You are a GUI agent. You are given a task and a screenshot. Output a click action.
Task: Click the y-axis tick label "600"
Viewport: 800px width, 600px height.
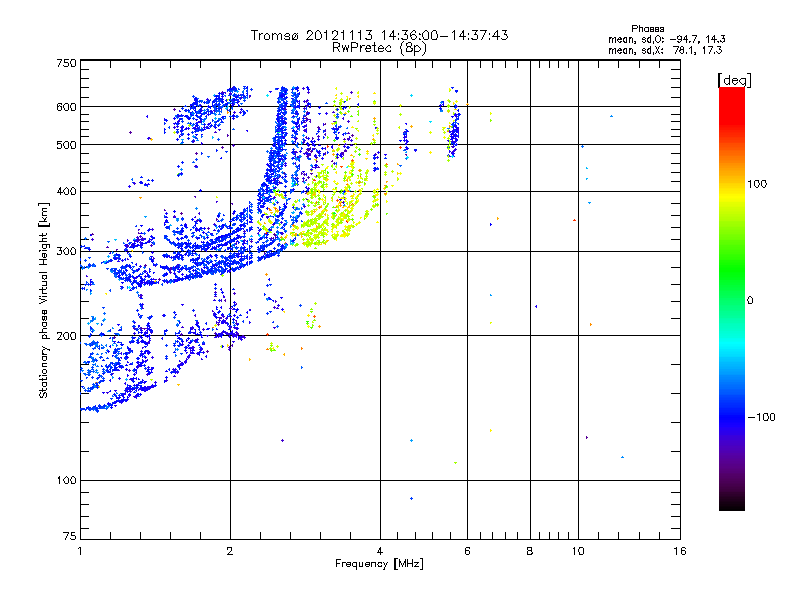pyautogui.click(x=66, y=107)
